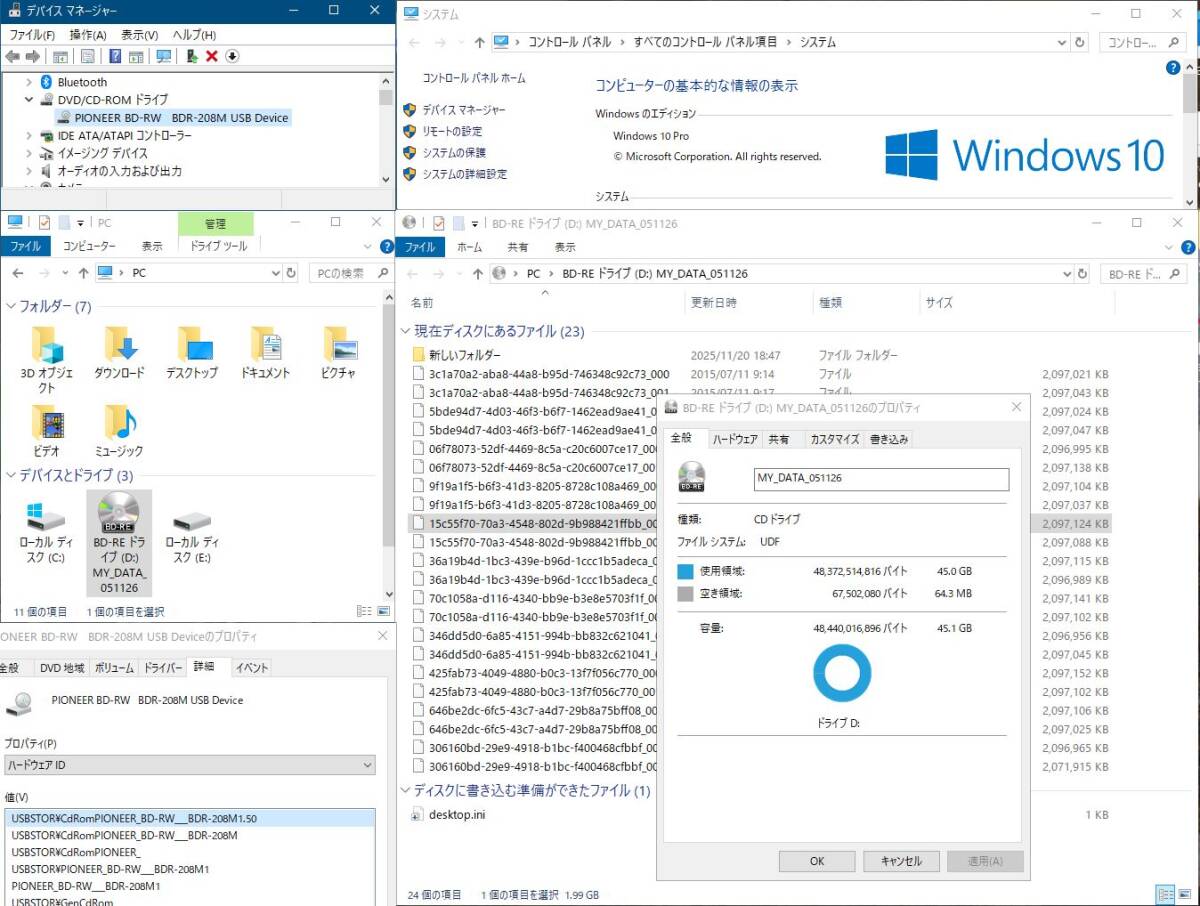The width and height of the screenshot is (1200, 906).
Task: Select the ダウンロード folder in PC window
Action: pyautogui.click(x=120, y=353)
